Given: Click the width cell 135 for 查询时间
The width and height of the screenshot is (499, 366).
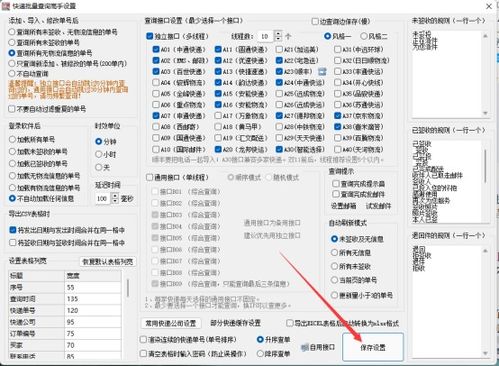Looking at the screenshot, I should click(x=93, y=299).
